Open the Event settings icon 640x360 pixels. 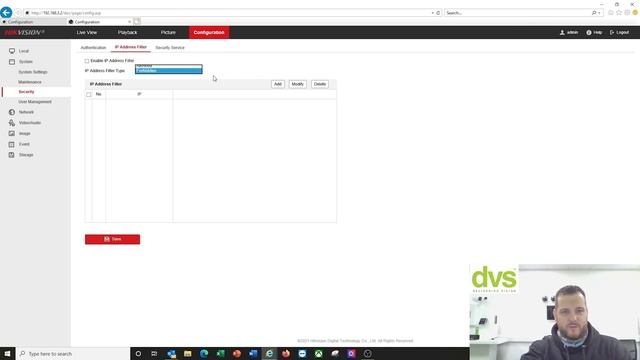tap(12, 144)
